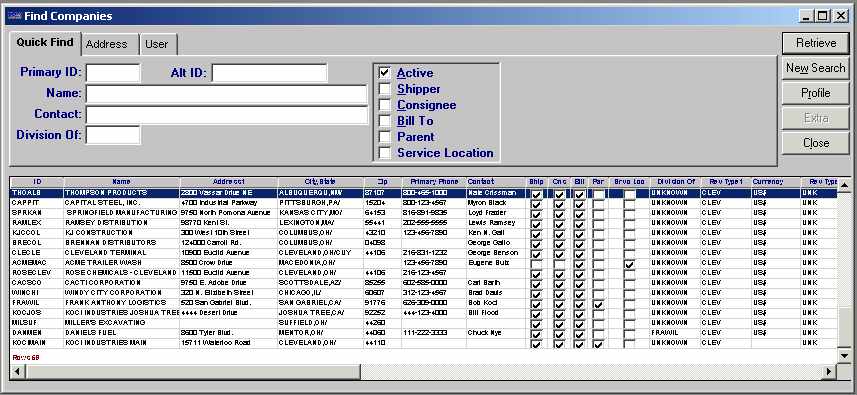Viewport: 857px width, 395px height.
Task: Click the Contact search field
Action: pyautogui.click(x=226, y=115)
